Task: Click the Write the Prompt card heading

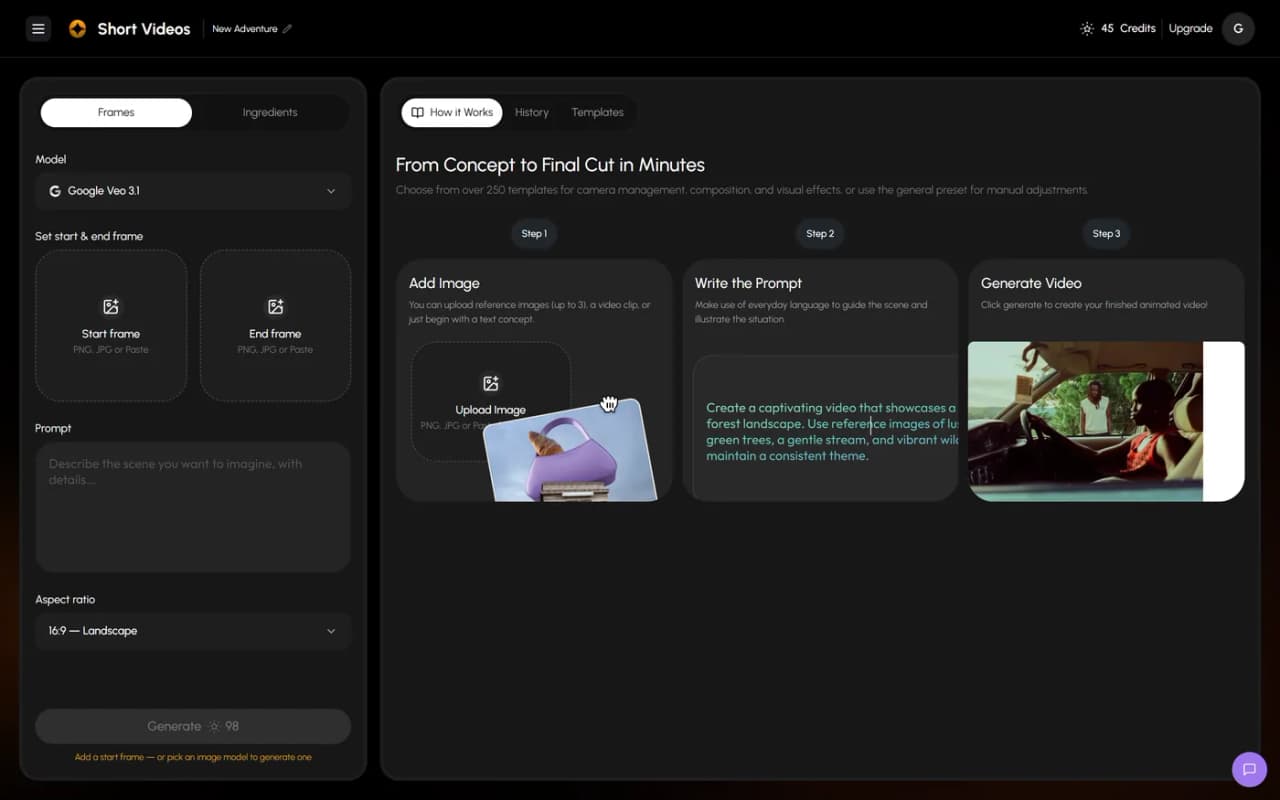Action: coord(748,284)
